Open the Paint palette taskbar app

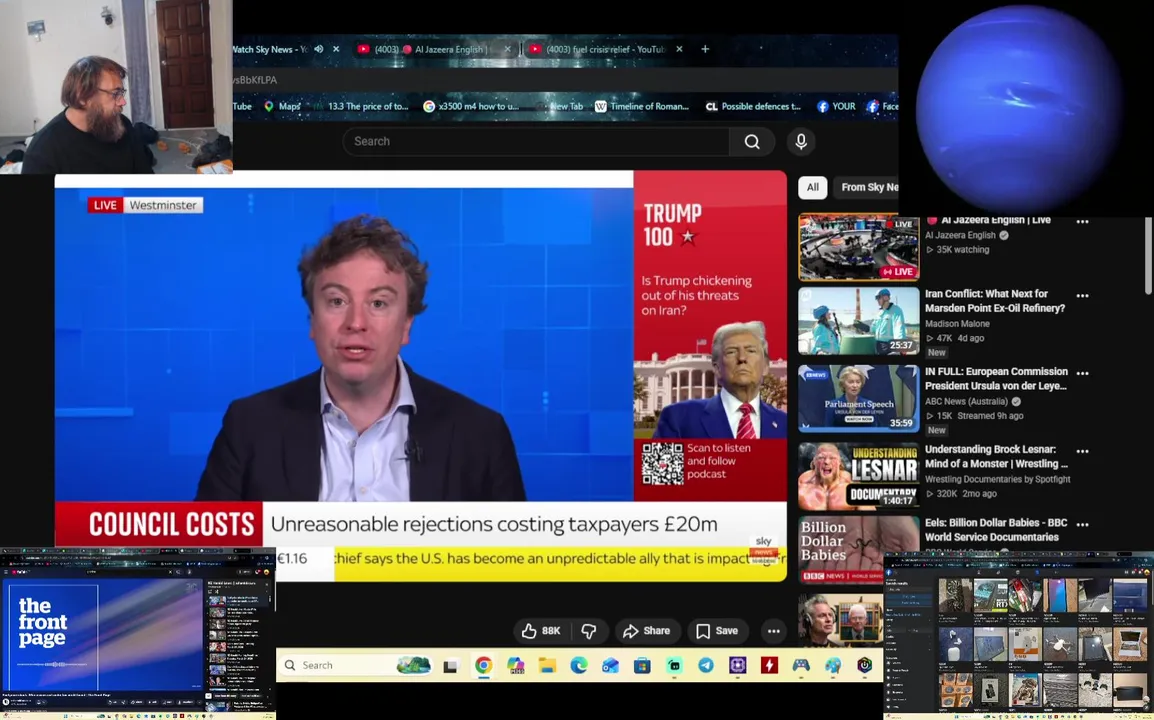833,666
